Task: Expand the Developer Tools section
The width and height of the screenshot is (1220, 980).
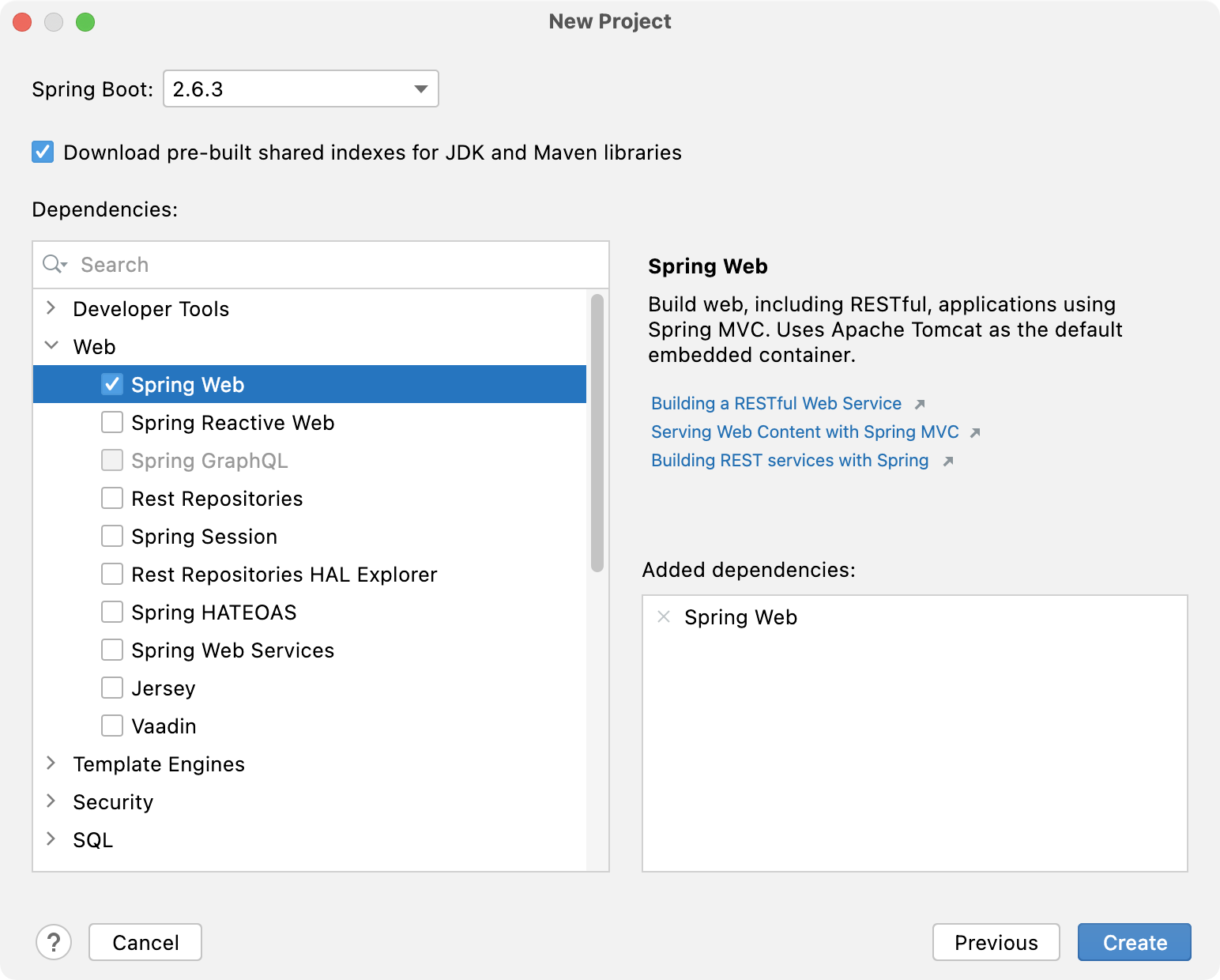Action: 51,308
